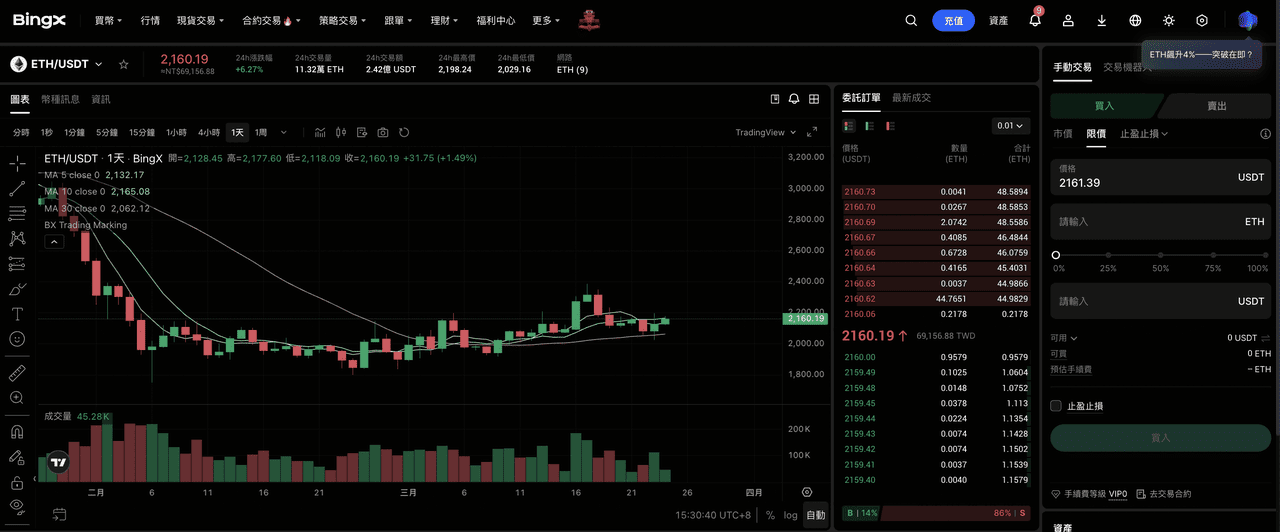Click the search magnifier icon in header
This screenshot has width=1280, height=532.
[x=910, y=20]
